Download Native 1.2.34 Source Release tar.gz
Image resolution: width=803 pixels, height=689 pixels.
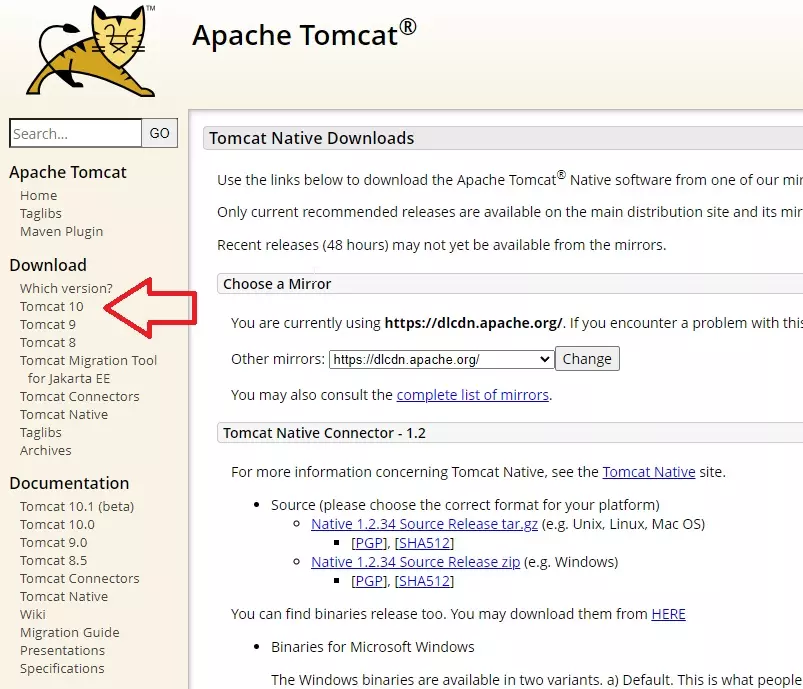(424, 523)
